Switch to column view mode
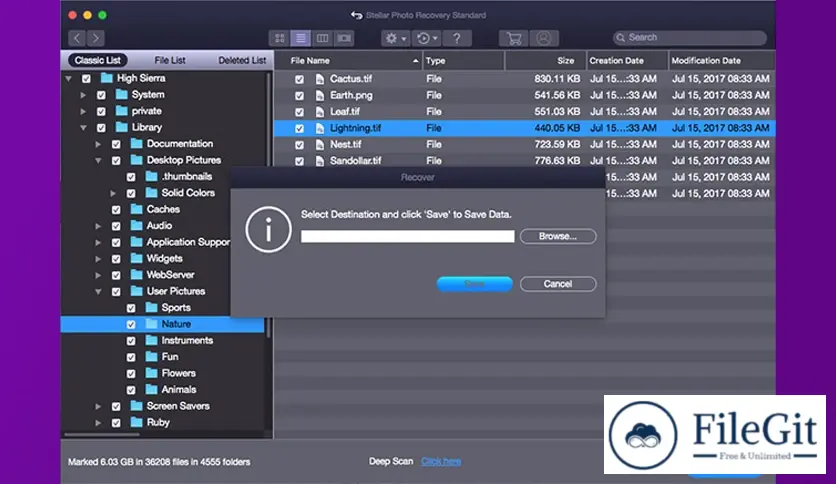The width and height of the screenshot is (836, 484). click(323, 38)
